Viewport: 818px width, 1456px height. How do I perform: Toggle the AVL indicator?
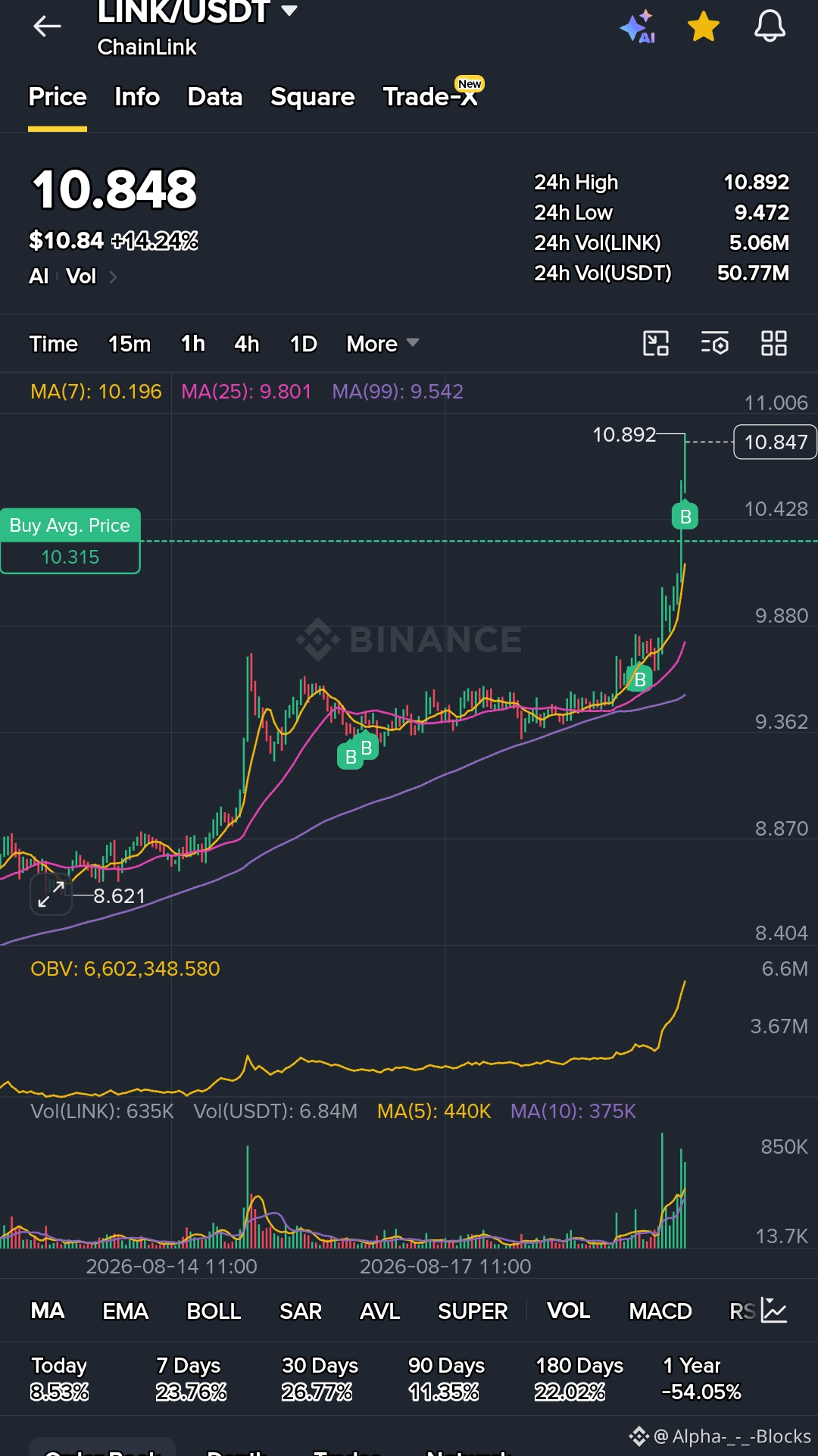(x=380, y=1311)
